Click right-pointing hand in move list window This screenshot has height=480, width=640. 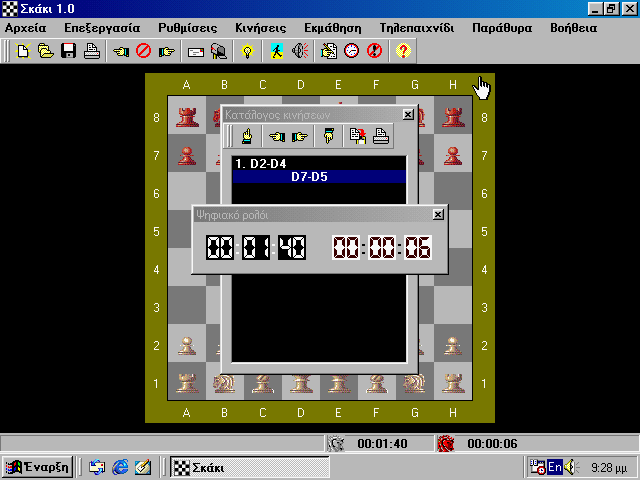300,136
